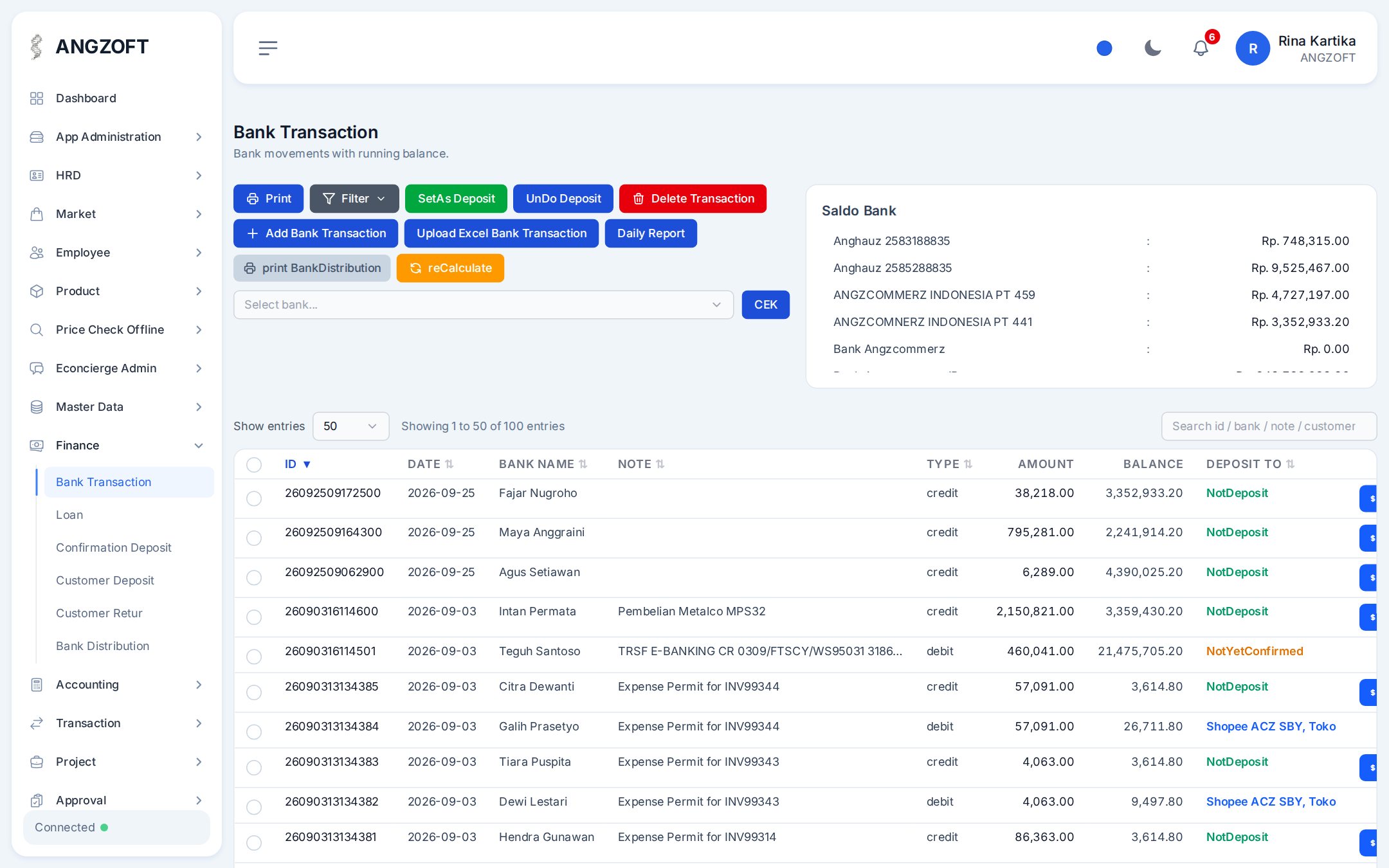1389x868 pixels.
Task: Toggle dark mode moon icon
Action: point(1152,48)
